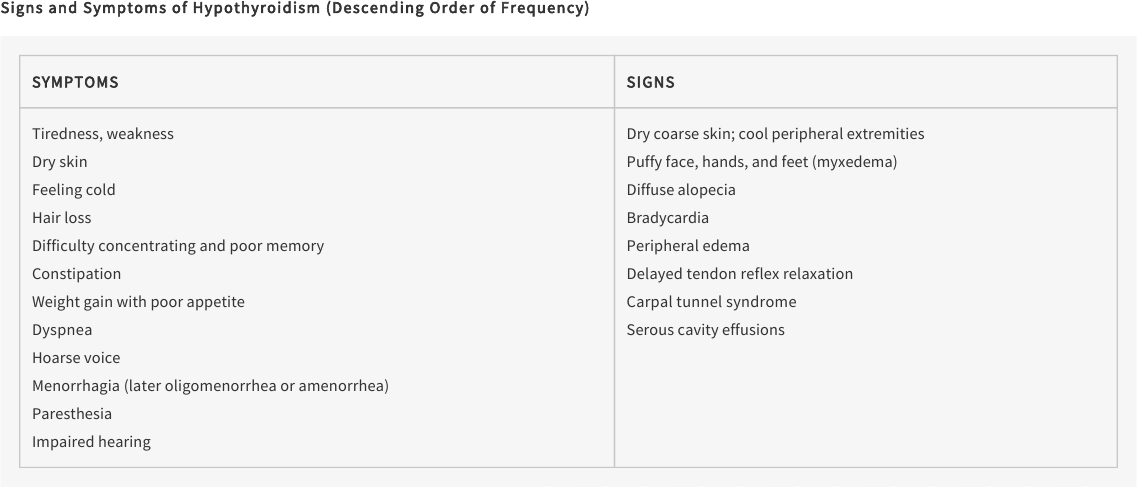Image resolution: width=1137 pixels, height=487 pixels.
Task: Click the 'Dry skin' symptom row
Action: (59, 162)
